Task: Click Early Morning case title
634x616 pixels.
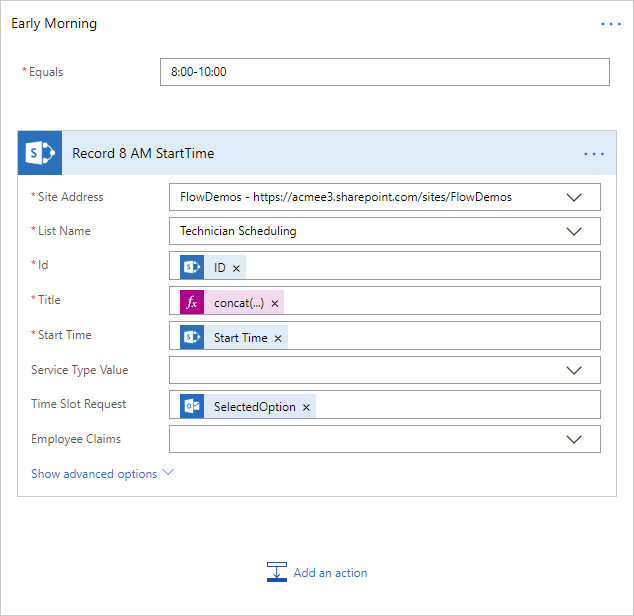Action: click(x=54, y=23)
